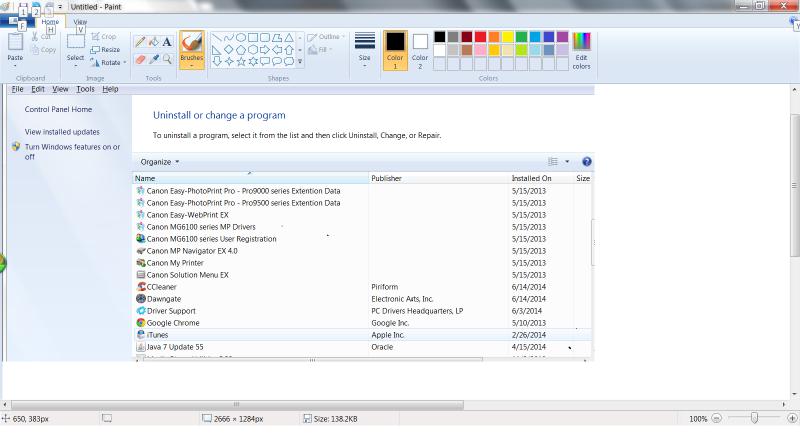Open the Edit menu in the pasted screenshot
800x439 pixels.
coord(38,89)
